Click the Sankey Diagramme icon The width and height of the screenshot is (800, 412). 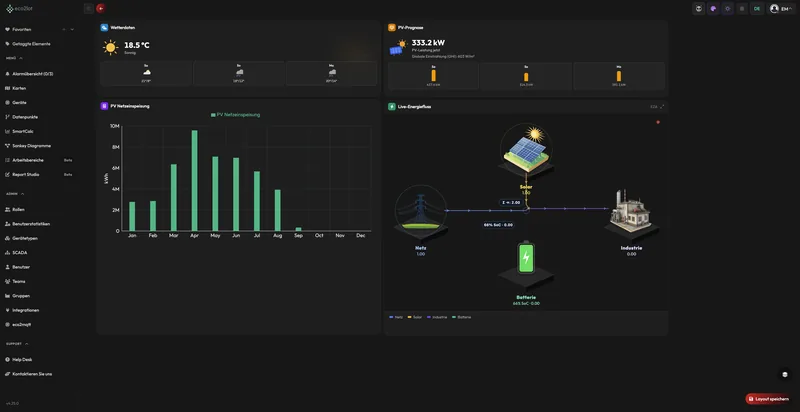tap(7, 145)
